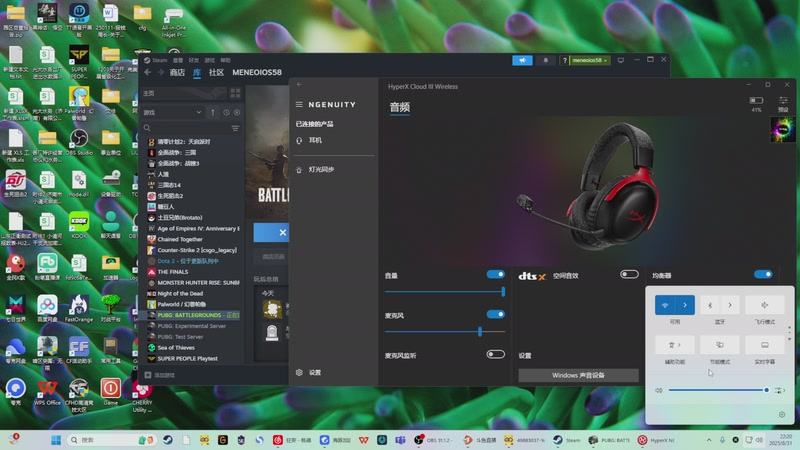Click the Steam library play-ready filter icon
This screenshot has height=450, width=800.
coord(237,112)
